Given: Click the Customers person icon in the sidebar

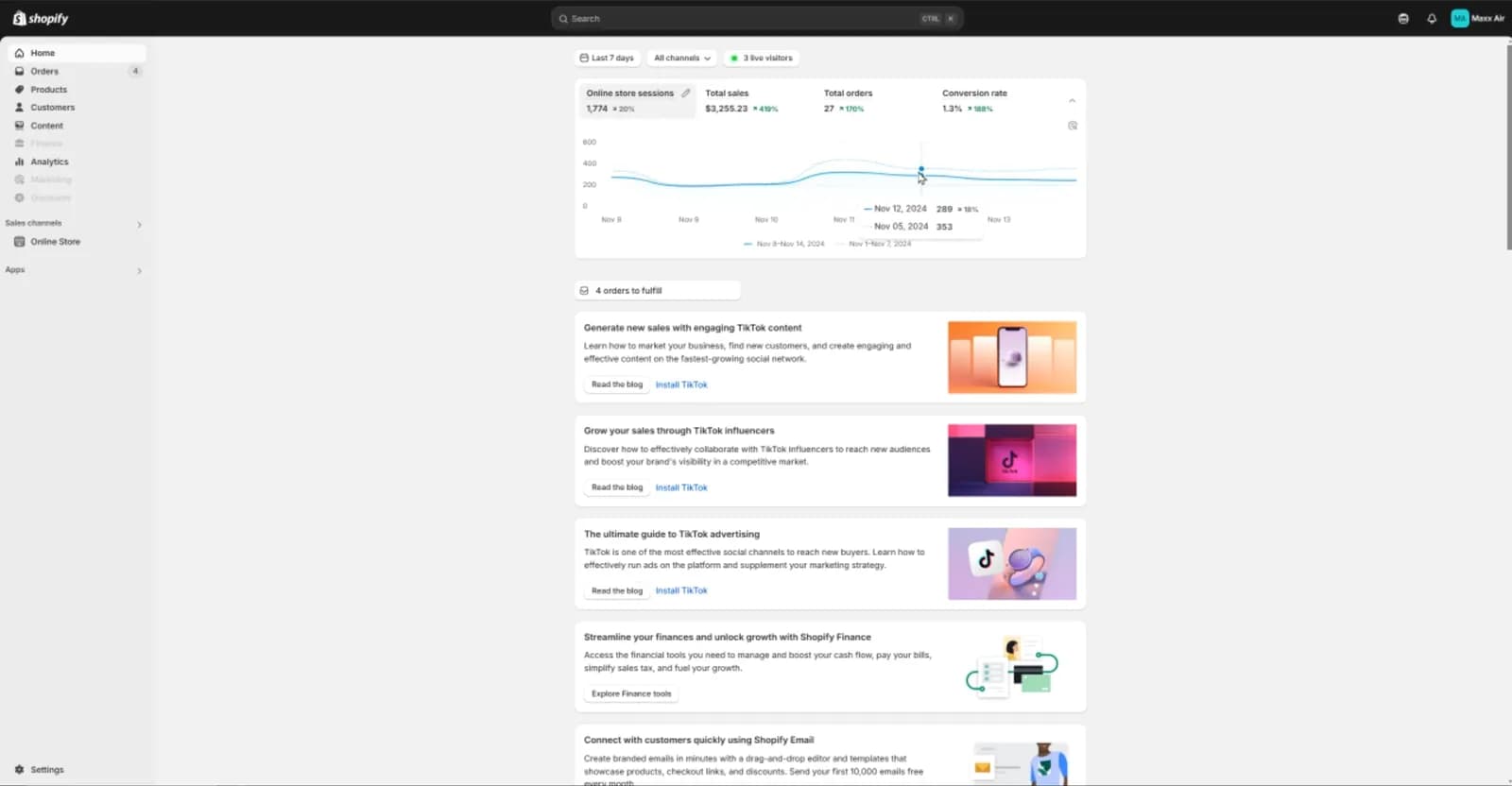Looking at the screenshot, I should pyautogui.click(x=20, y=107).
